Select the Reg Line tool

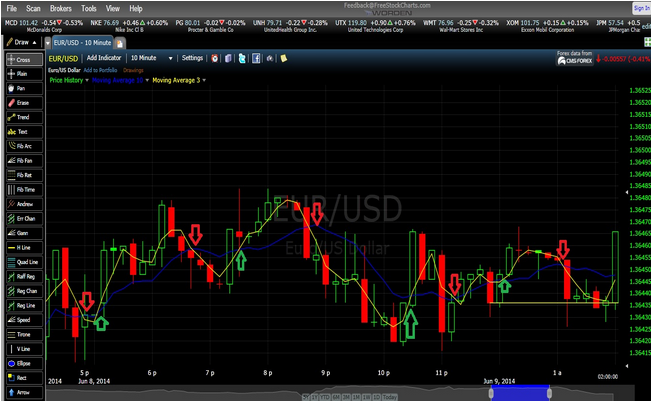(25, 305)
